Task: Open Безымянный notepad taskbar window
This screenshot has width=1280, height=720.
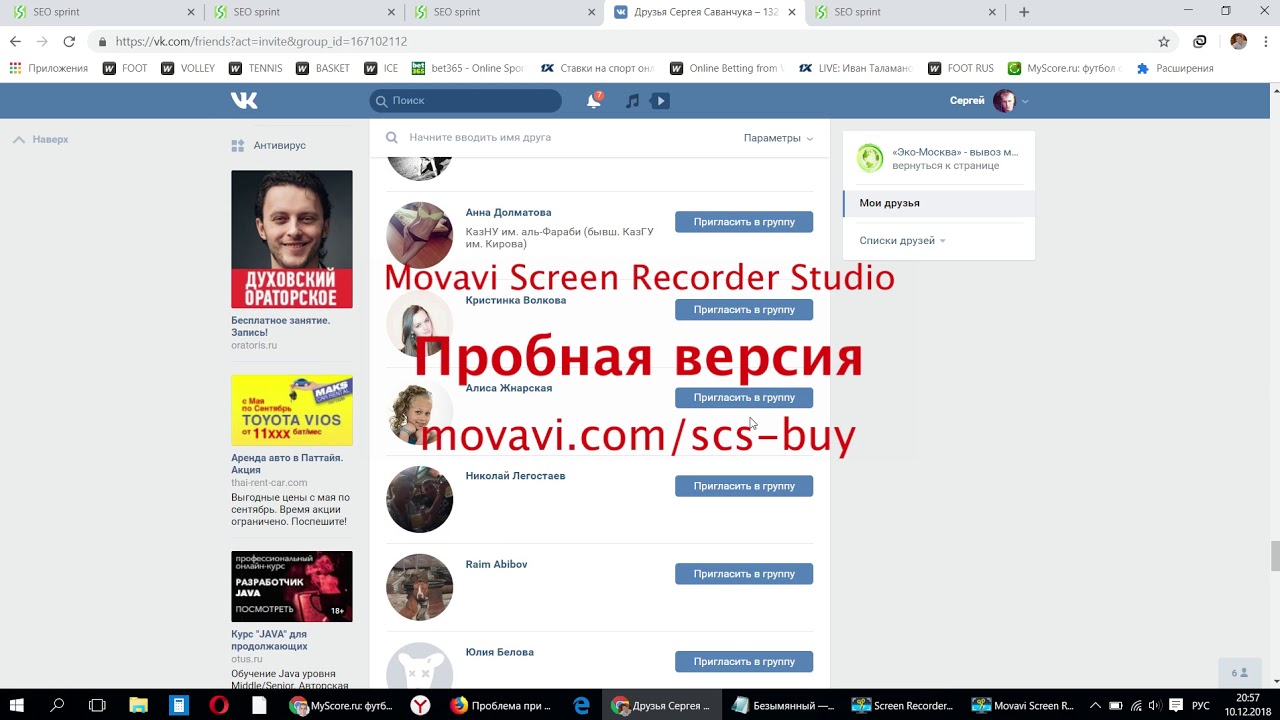Action: tap(783, 705)
